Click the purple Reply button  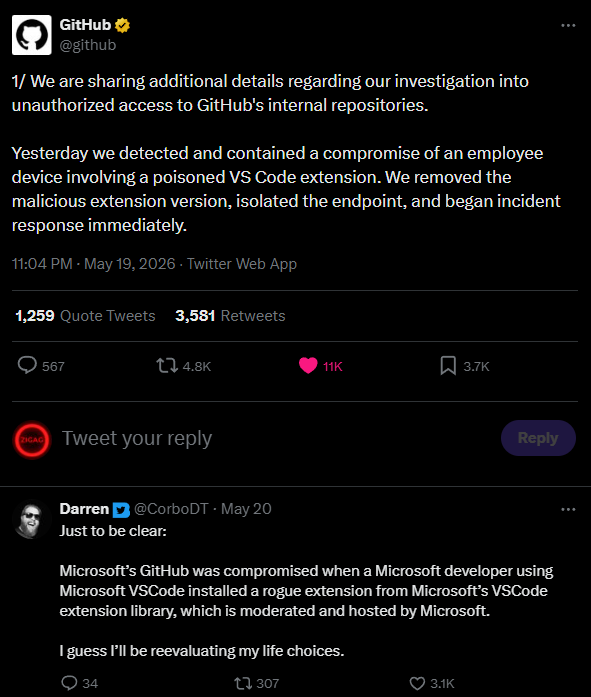tap(538, 438)
